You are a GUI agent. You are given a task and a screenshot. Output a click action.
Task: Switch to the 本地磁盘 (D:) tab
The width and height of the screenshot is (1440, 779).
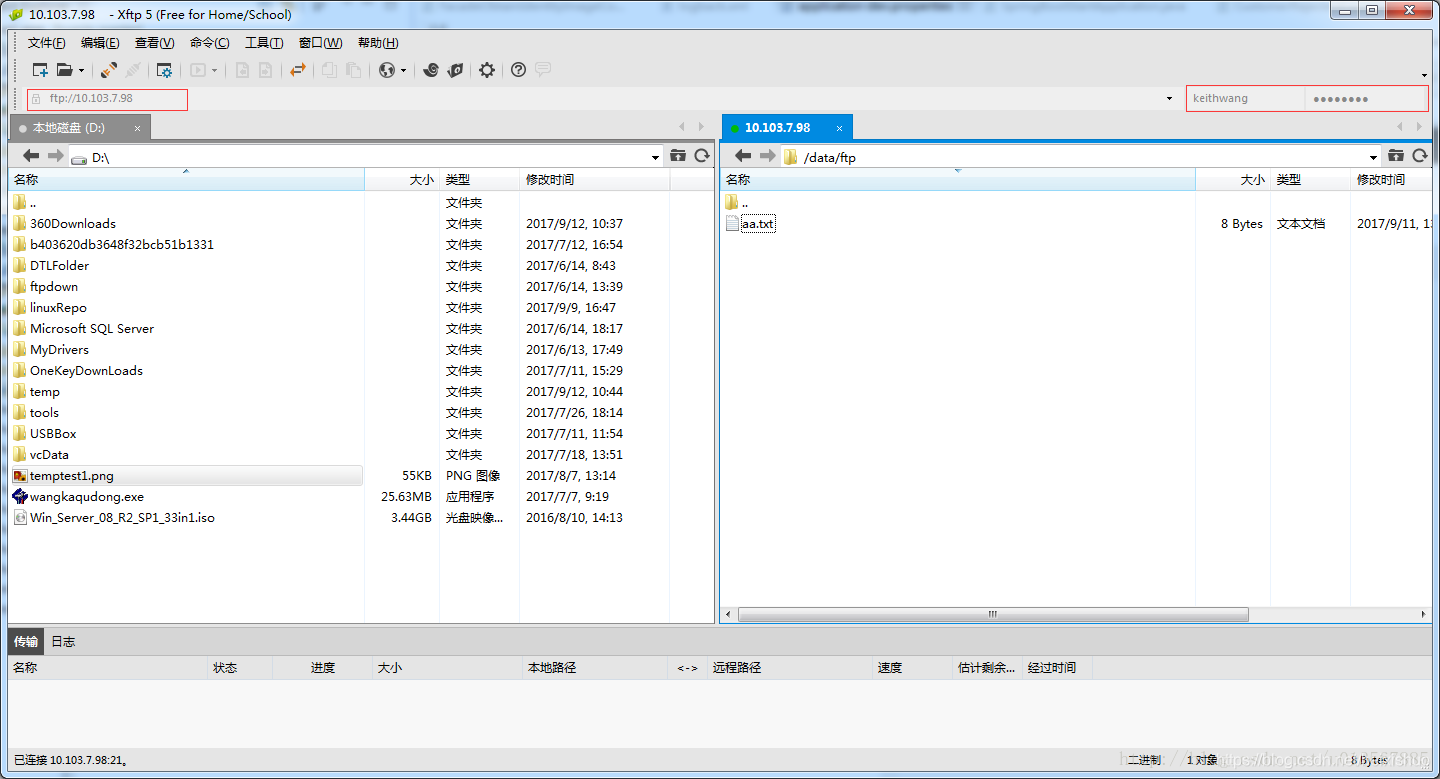coord(68,128)
